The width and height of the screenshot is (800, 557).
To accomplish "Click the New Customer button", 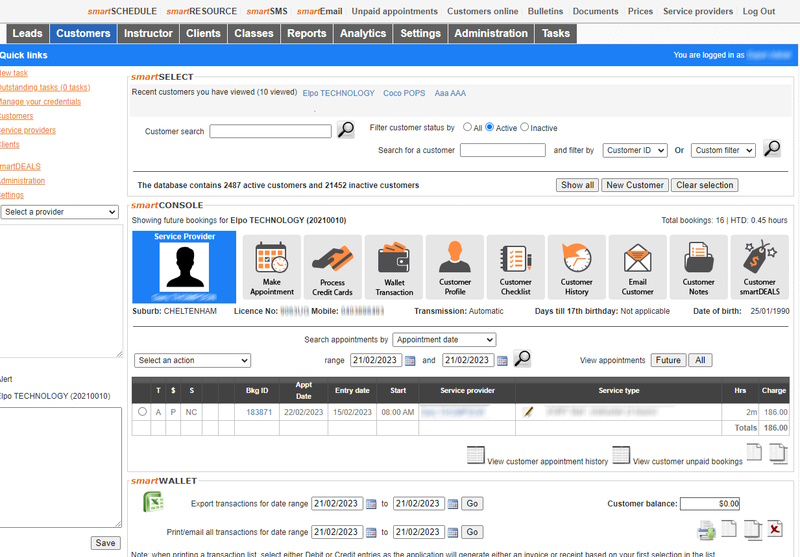I will pyautogui.click(x=635, y=185).
